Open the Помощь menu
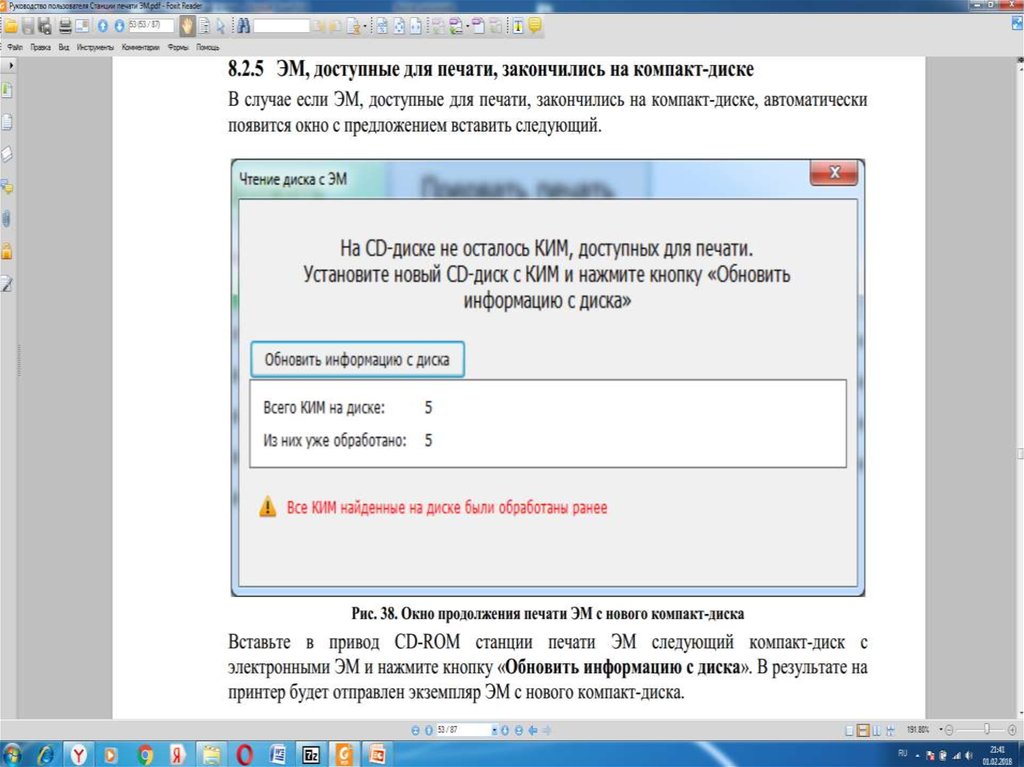Screen dimensions: 1024x767 point(208,48)
